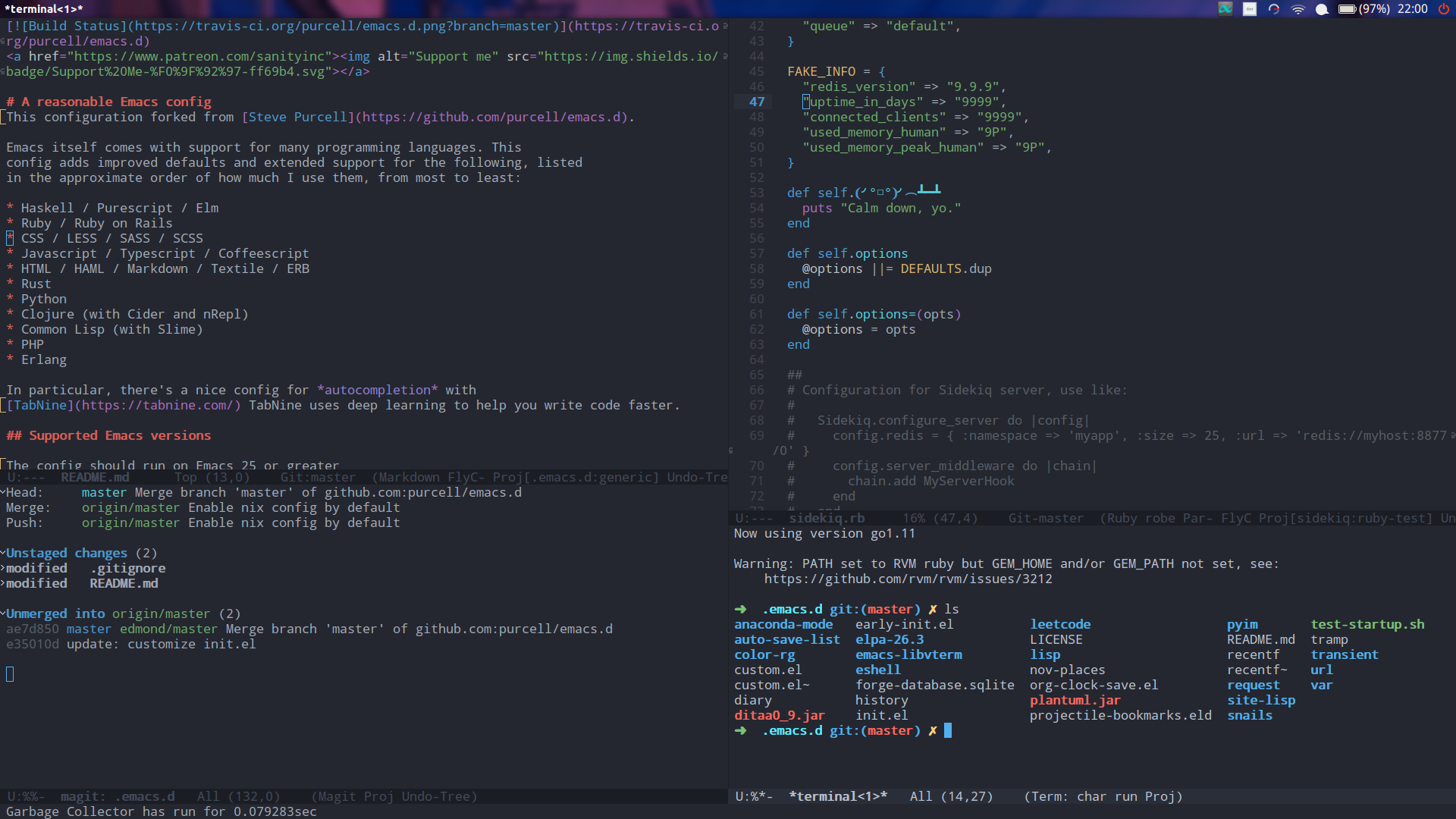The image size is (1456, 819).
Task: Click the '## Supported Emacs versions' heading
Action: [x=108, y=435]
